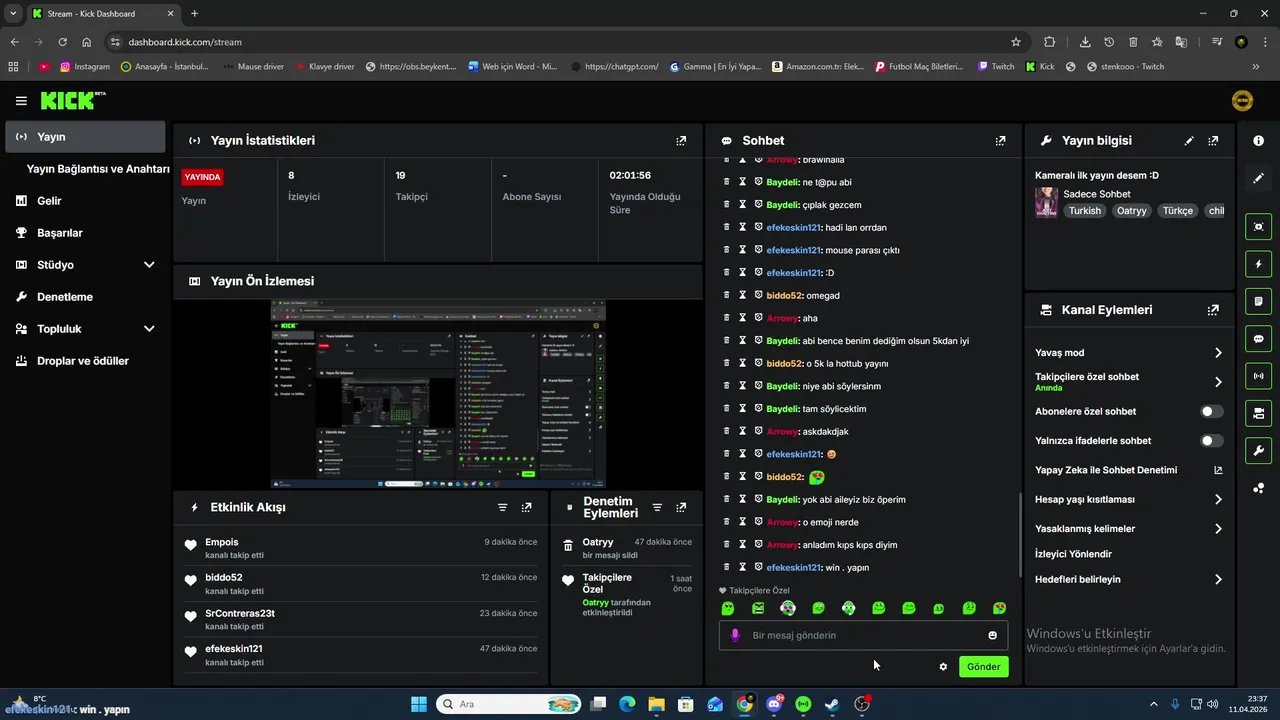Expand the Stüdyo menu chevron

[x=149, y=265]
